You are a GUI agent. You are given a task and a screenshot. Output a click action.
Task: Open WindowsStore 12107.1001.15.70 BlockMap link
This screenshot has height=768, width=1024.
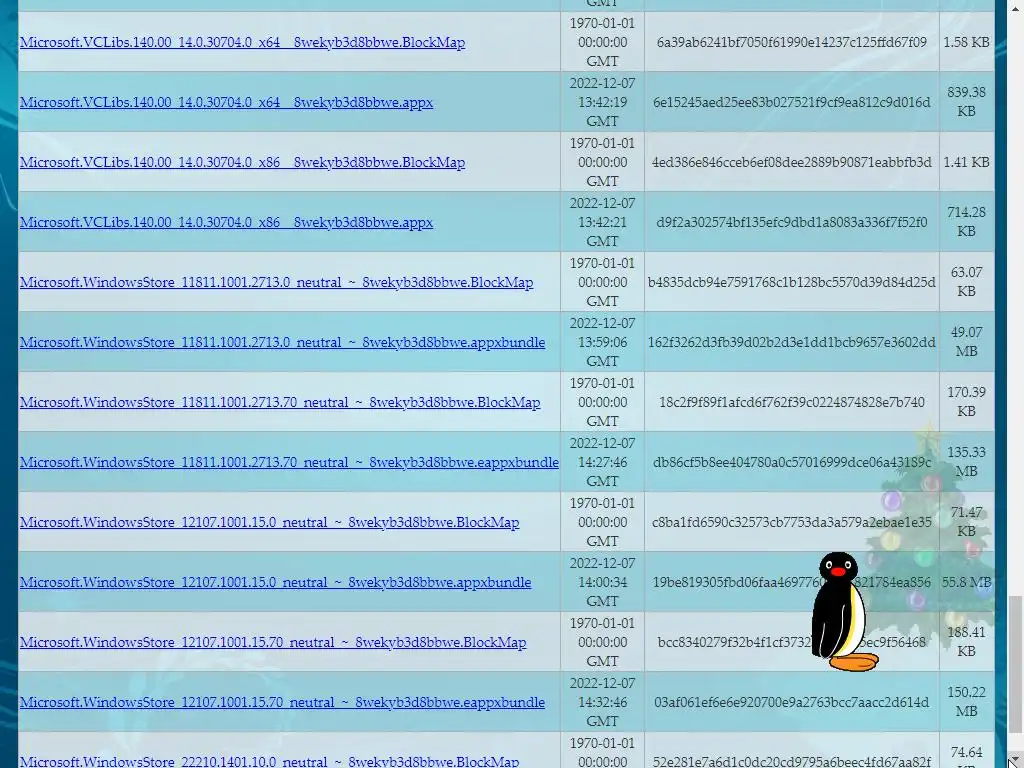coord(273,643)
